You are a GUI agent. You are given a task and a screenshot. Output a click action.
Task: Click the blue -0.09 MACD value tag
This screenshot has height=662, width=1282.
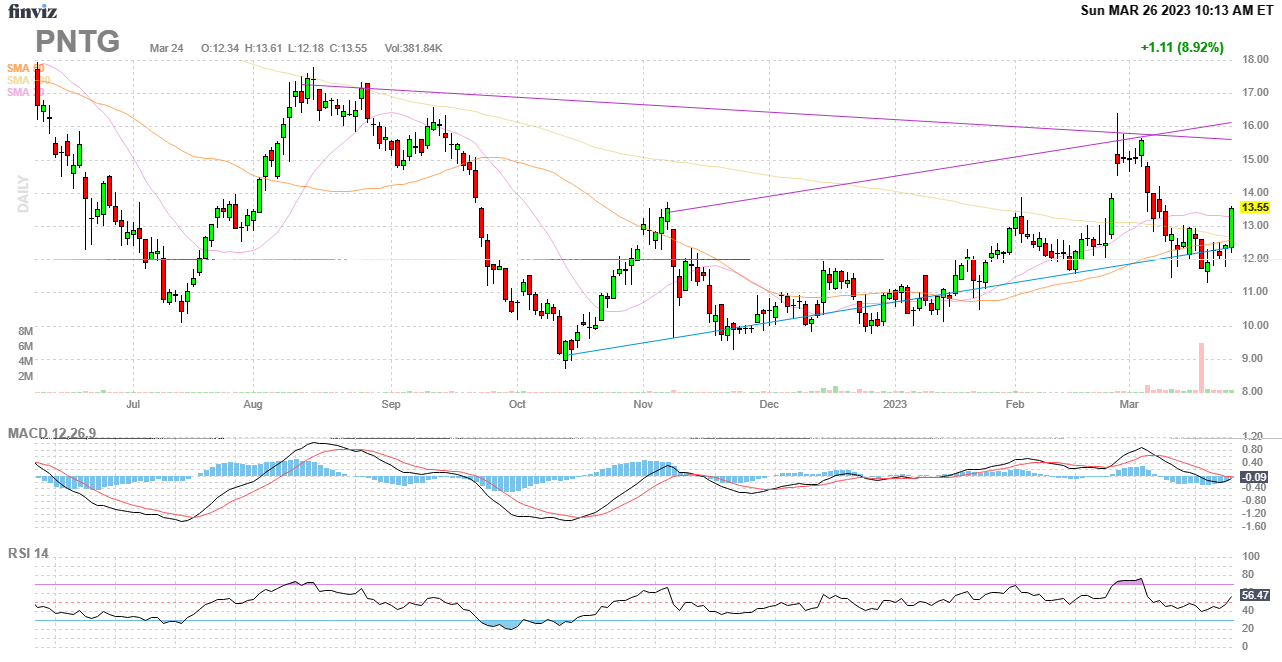click(1253, 477)
